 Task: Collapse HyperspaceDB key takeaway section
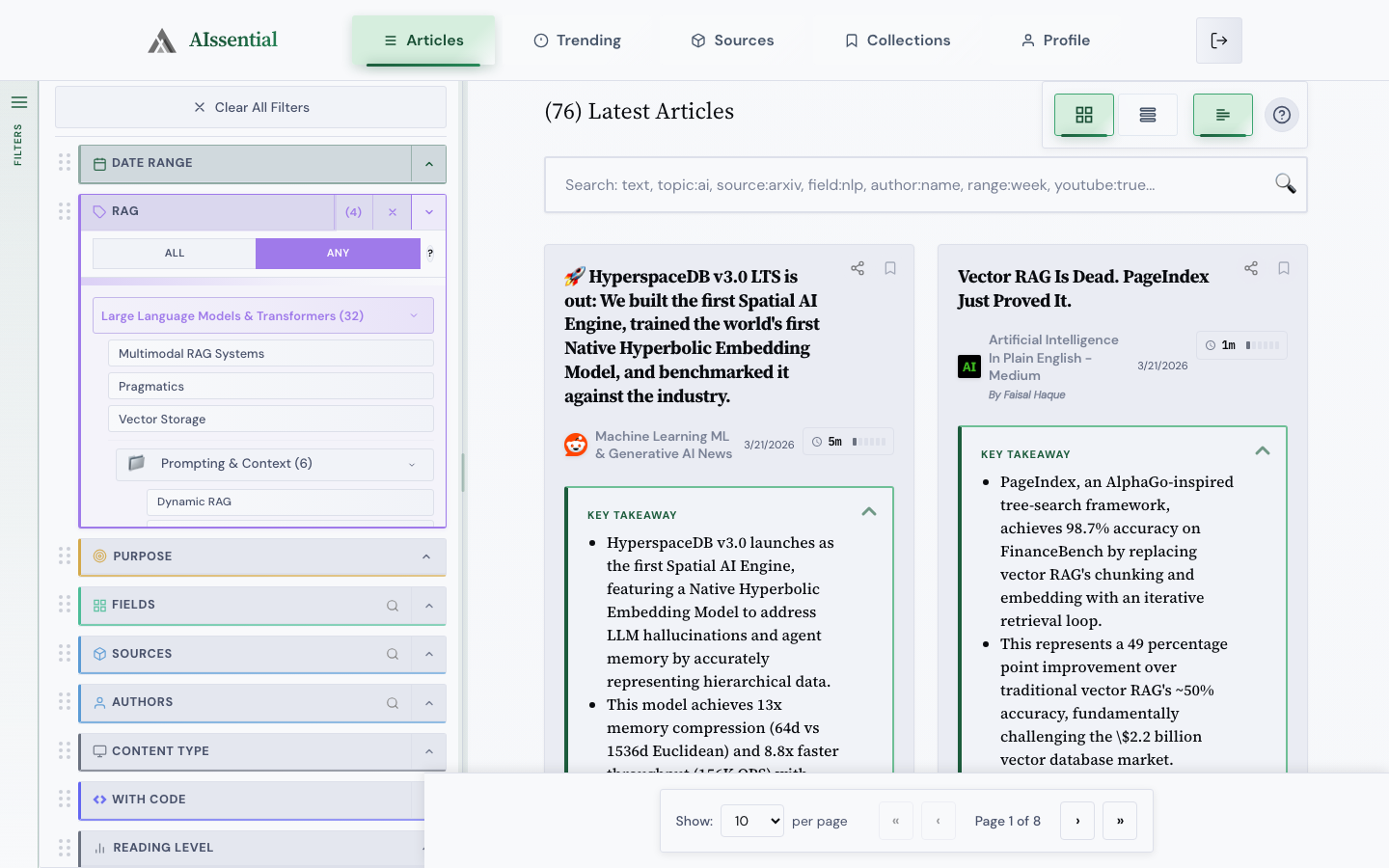869,512
